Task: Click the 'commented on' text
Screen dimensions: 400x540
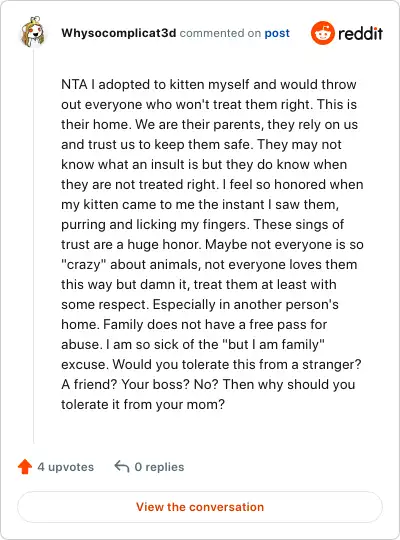Action: (x=220, y=33)
